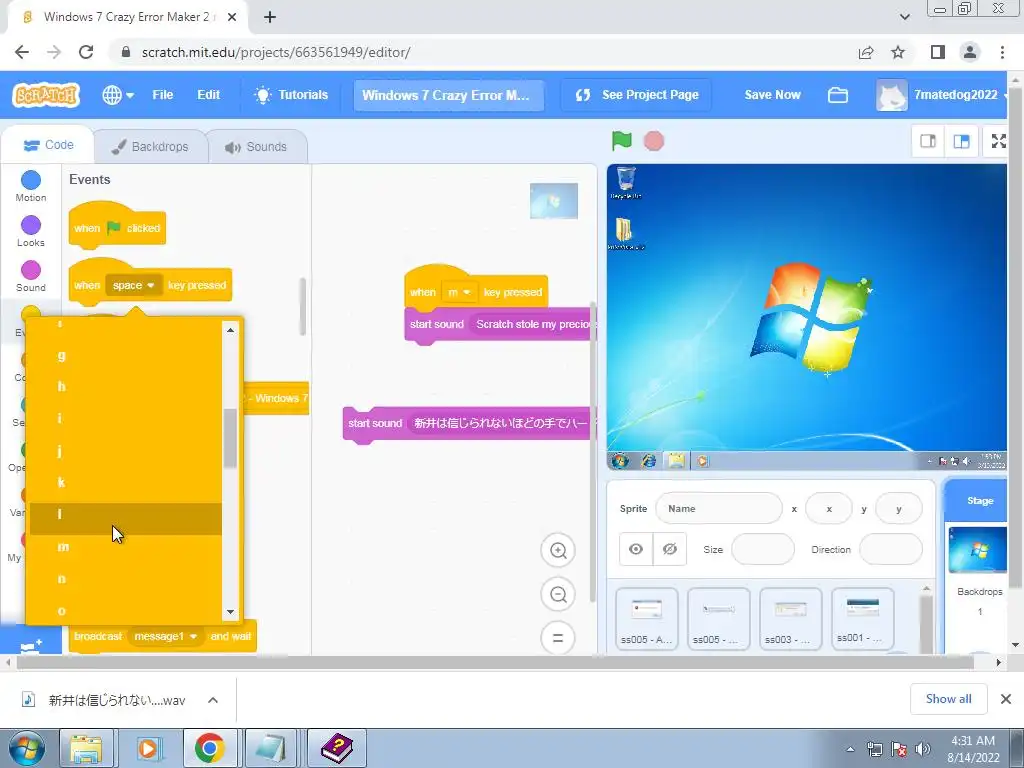
Task: Click Show all downloads
Action: [948, 699]
